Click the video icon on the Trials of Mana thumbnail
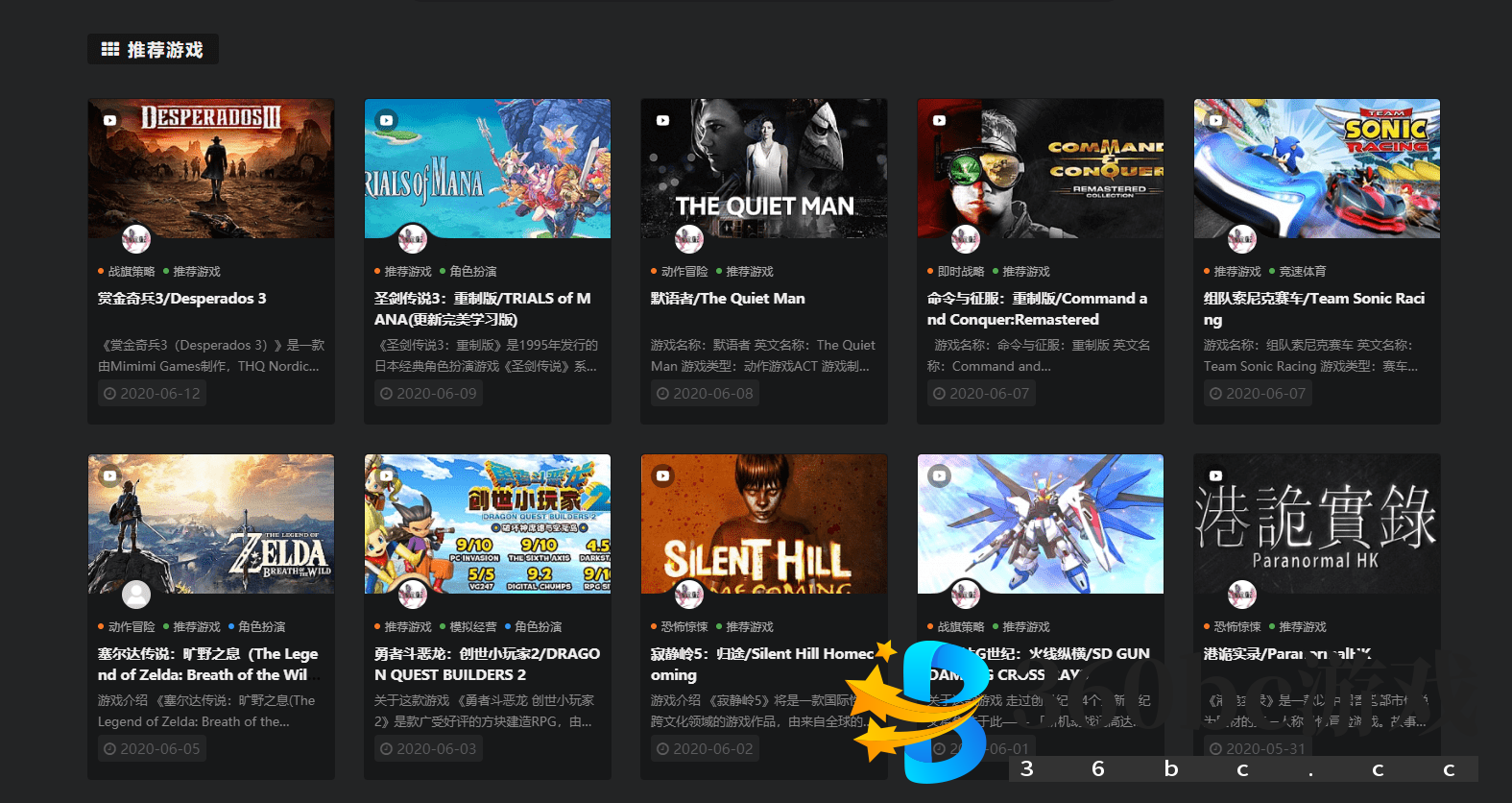 pyautogui.click(x=386, y=121)
